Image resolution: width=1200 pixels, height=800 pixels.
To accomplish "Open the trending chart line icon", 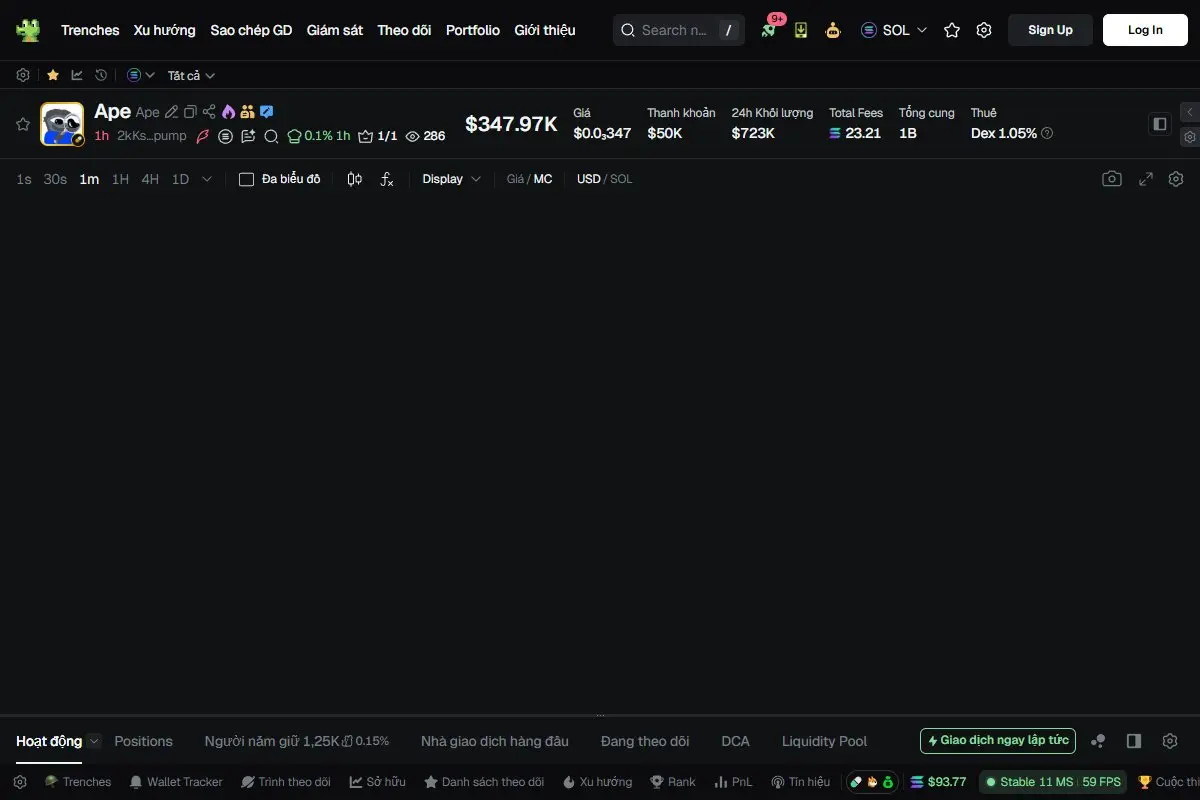I will [x=77, y=75].
